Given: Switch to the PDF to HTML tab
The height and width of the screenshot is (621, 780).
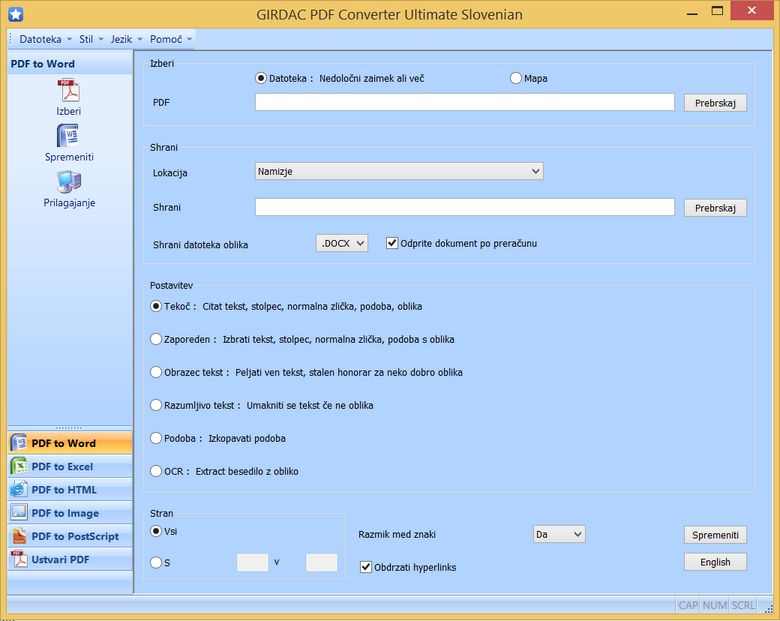Looking at the screenshot, I should coord(70,490).
